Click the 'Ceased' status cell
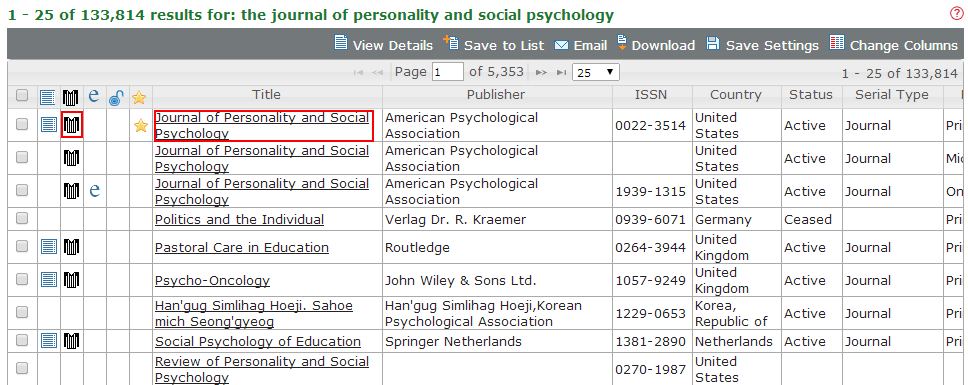968x385 pixels. tap(807, 220)
